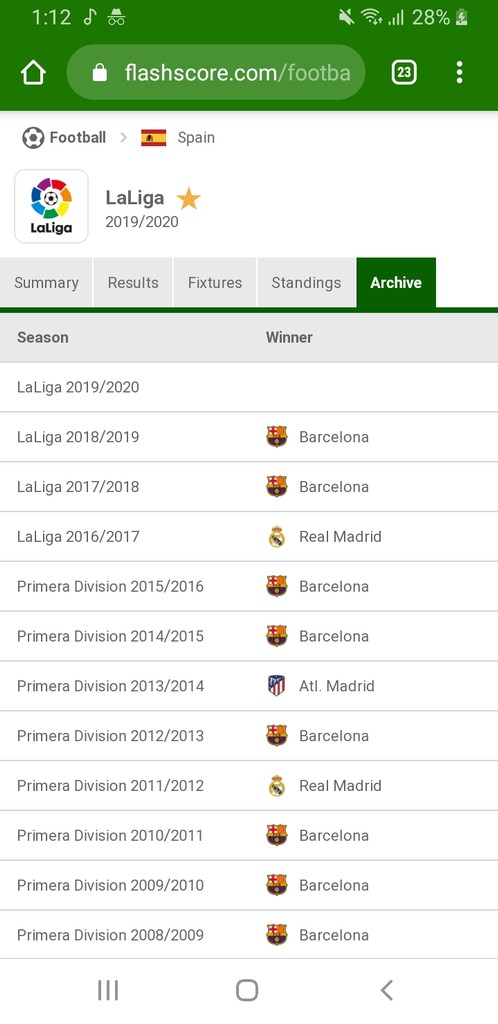Tap the Android recent apps button

[x=108, y=990]
